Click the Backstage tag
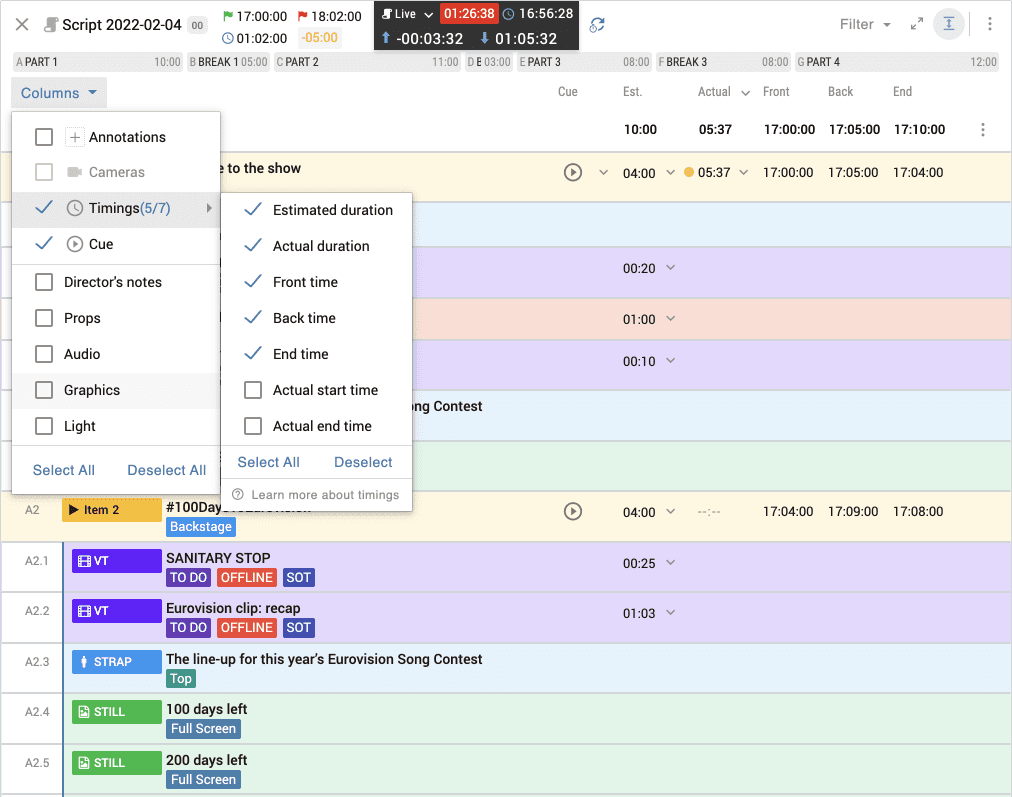This screenshot has width=1012, height=797. 201,527
